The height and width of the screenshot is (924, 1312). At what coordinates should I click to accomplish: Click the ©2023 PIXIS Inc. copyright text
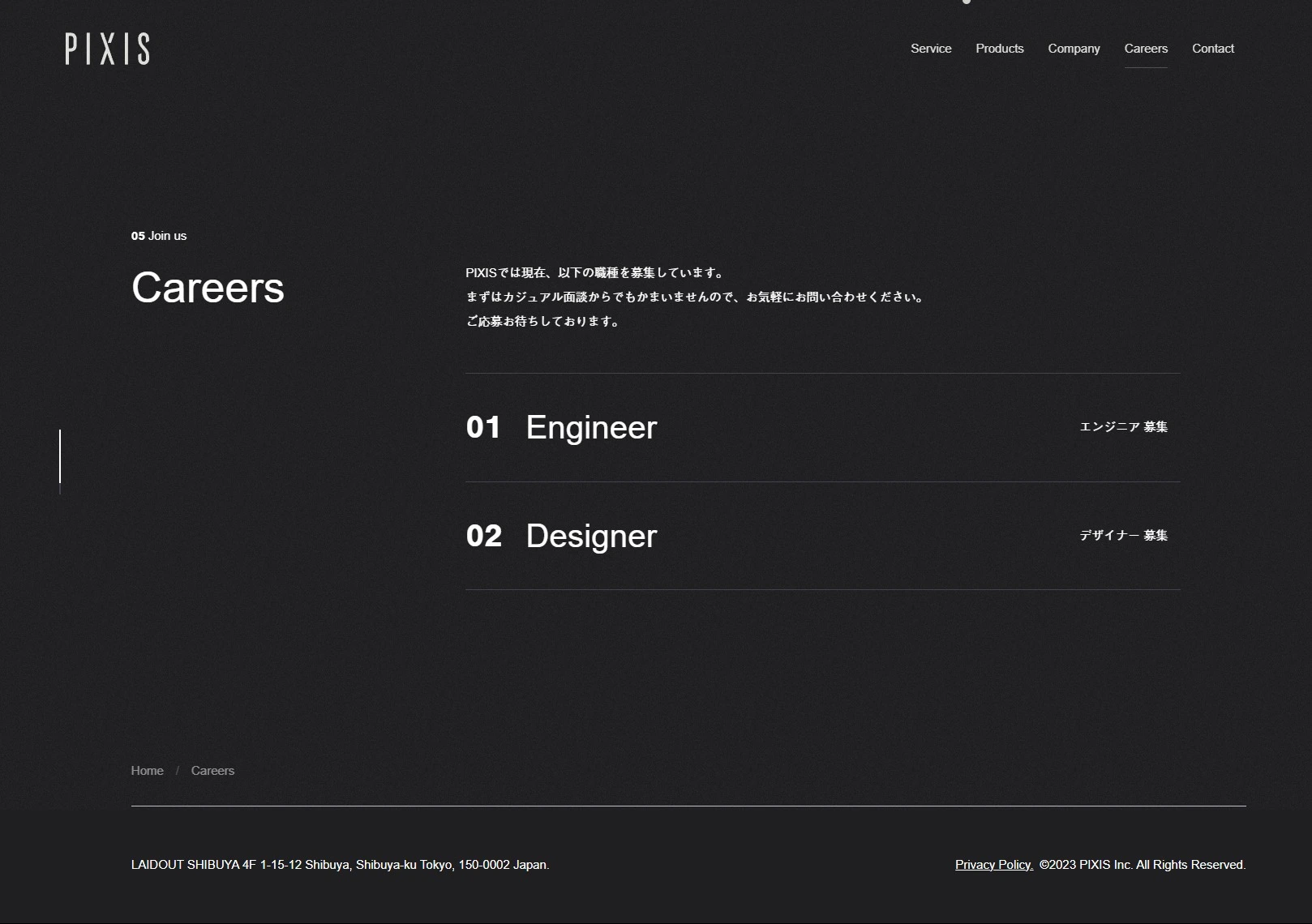click(1142, 865)
